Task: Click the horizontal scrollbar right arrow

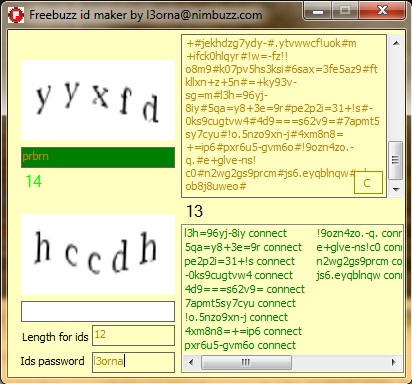Action: [394, 362]
